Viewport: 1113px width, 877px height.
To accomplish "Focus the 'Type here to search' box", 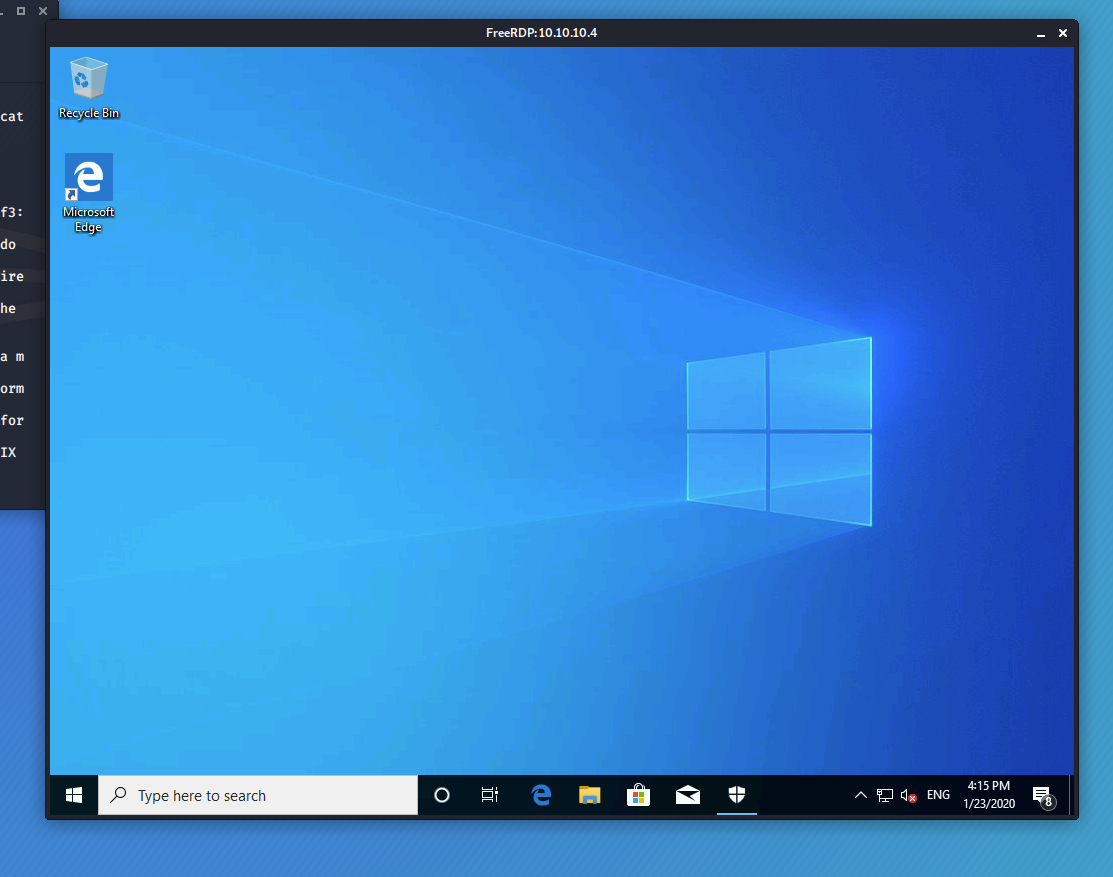I will point(258,795).
